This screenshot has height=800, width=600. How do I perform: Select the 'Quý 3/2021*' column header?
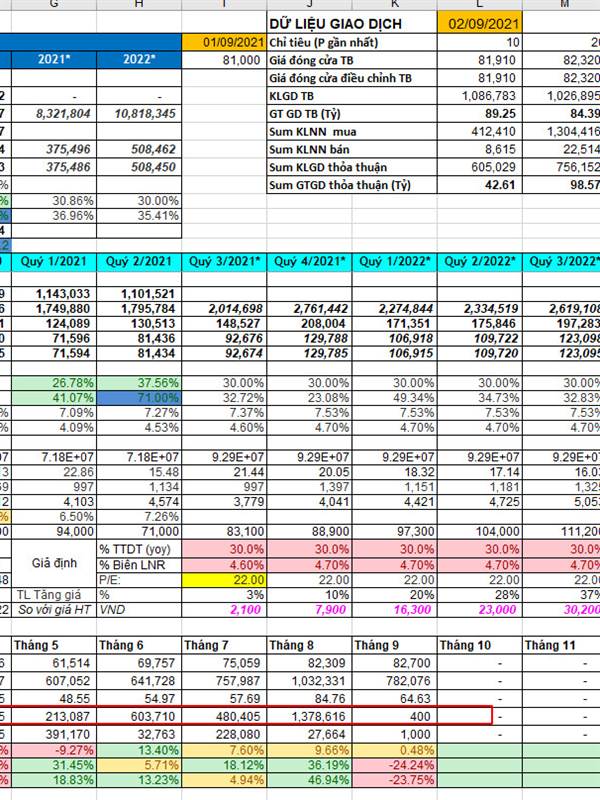[224, 262]
